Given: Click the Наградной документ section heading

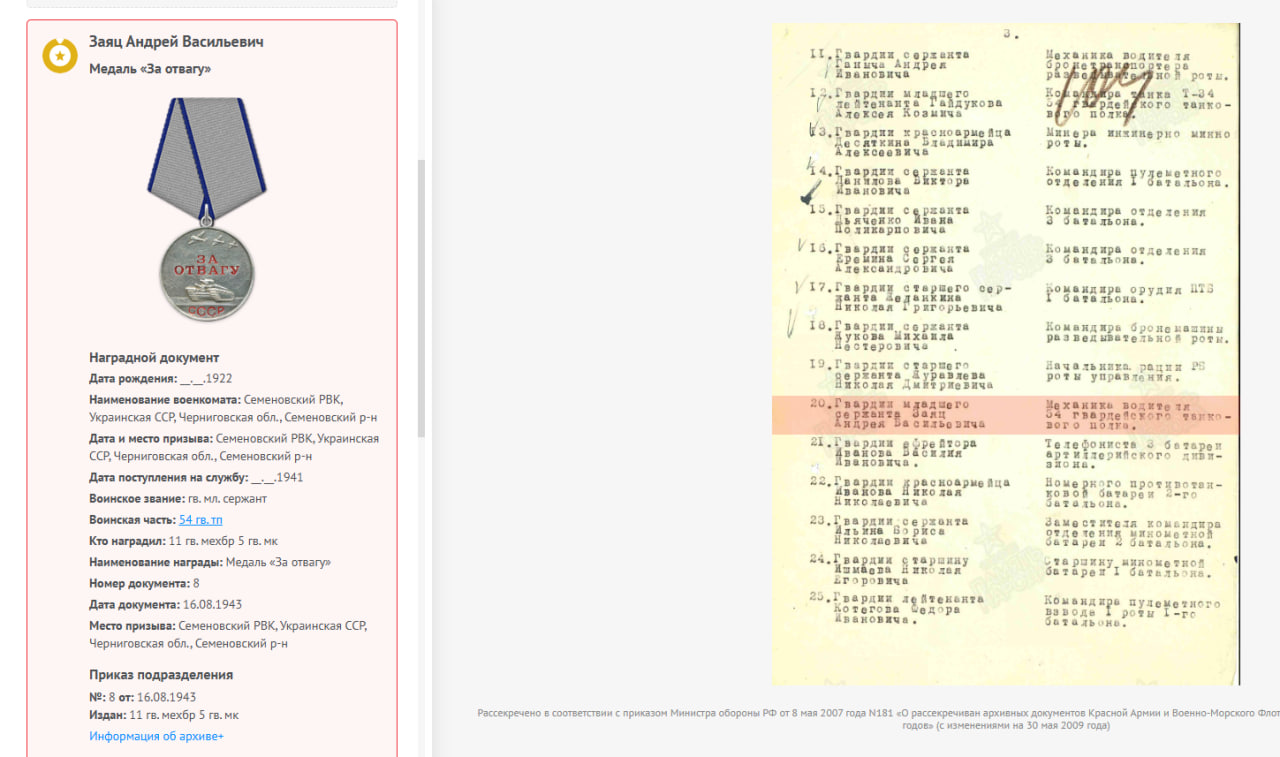Looking at the screenshot, I should coord(154,358).
